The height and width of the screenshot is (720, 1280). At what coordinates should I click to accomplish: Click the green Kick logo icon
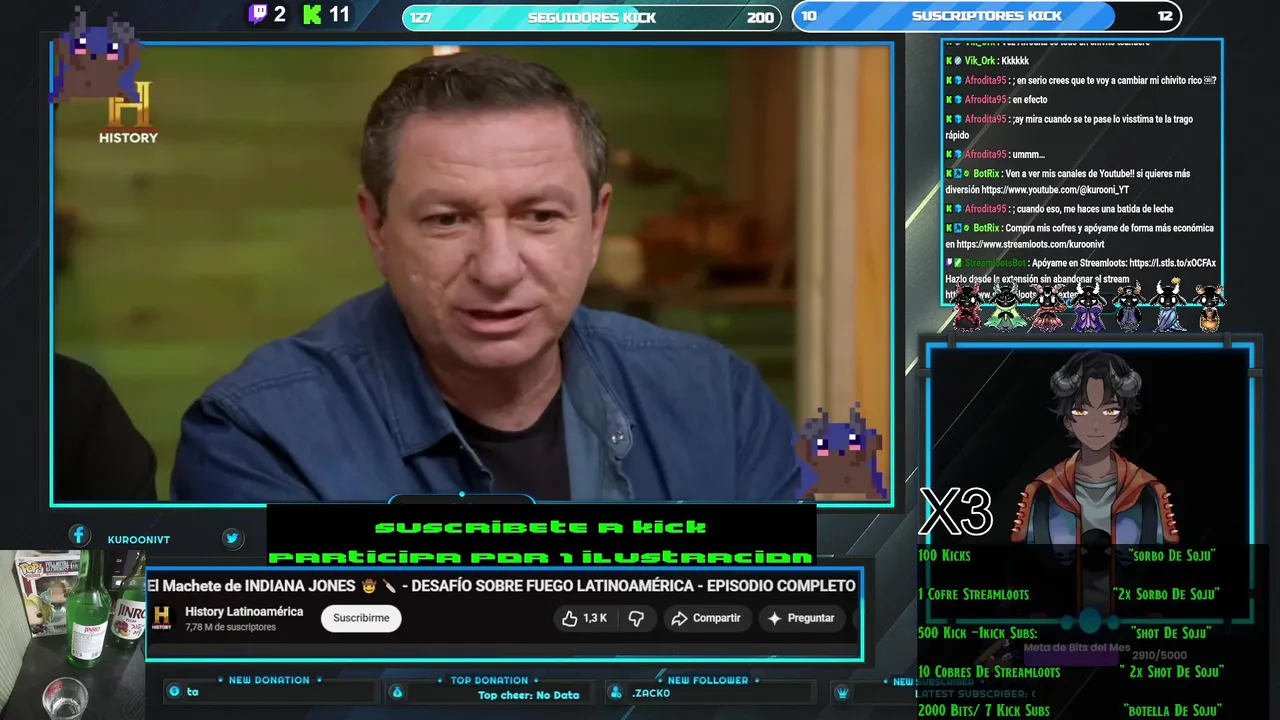coord(313,14)
